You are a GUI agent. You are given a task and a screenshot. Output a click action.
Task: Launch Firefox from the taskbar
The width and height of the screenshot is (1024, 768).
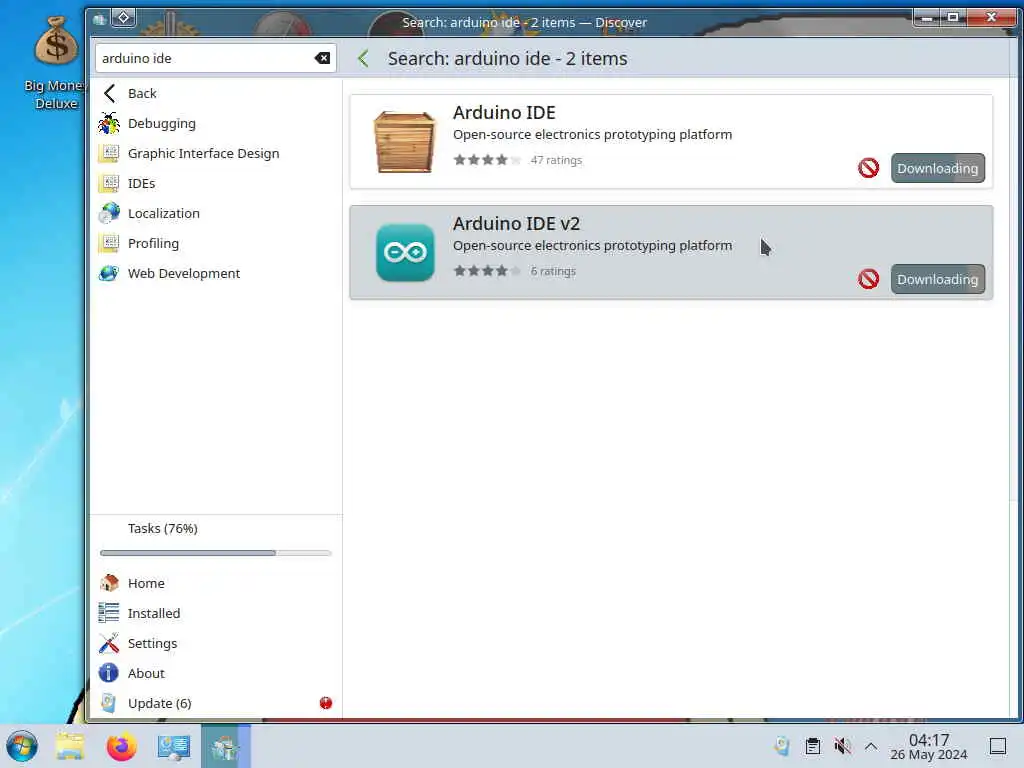click(x=121, y=746)
